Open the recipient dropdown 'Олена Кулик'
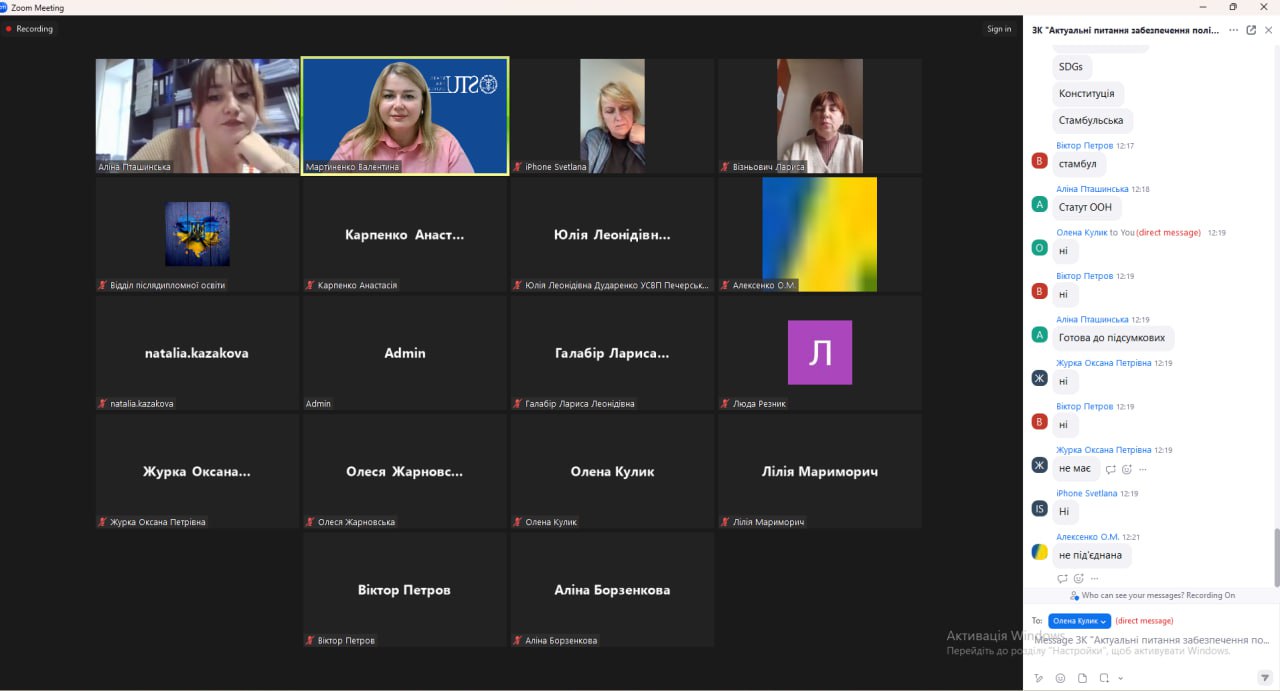This screenshot has height=691, width=1280. tap(1079, 621)
